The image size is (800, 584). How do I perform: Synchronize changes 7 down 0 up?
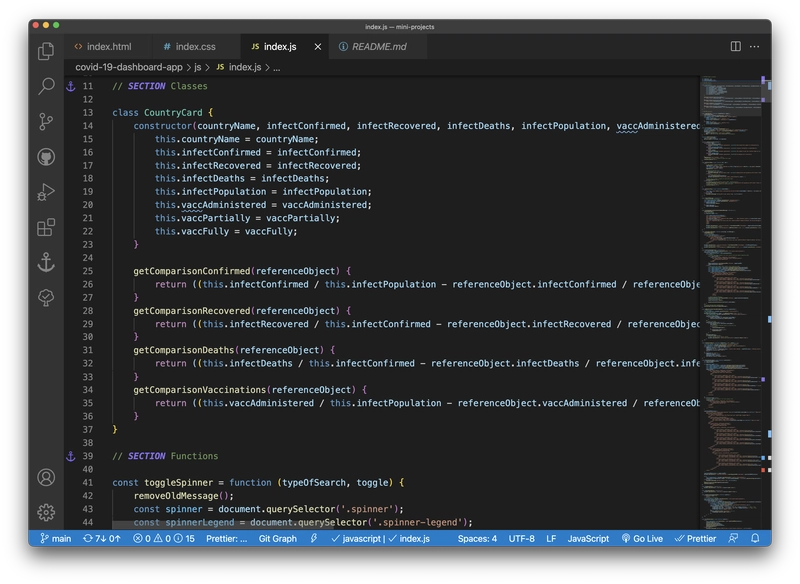(102, 539)
